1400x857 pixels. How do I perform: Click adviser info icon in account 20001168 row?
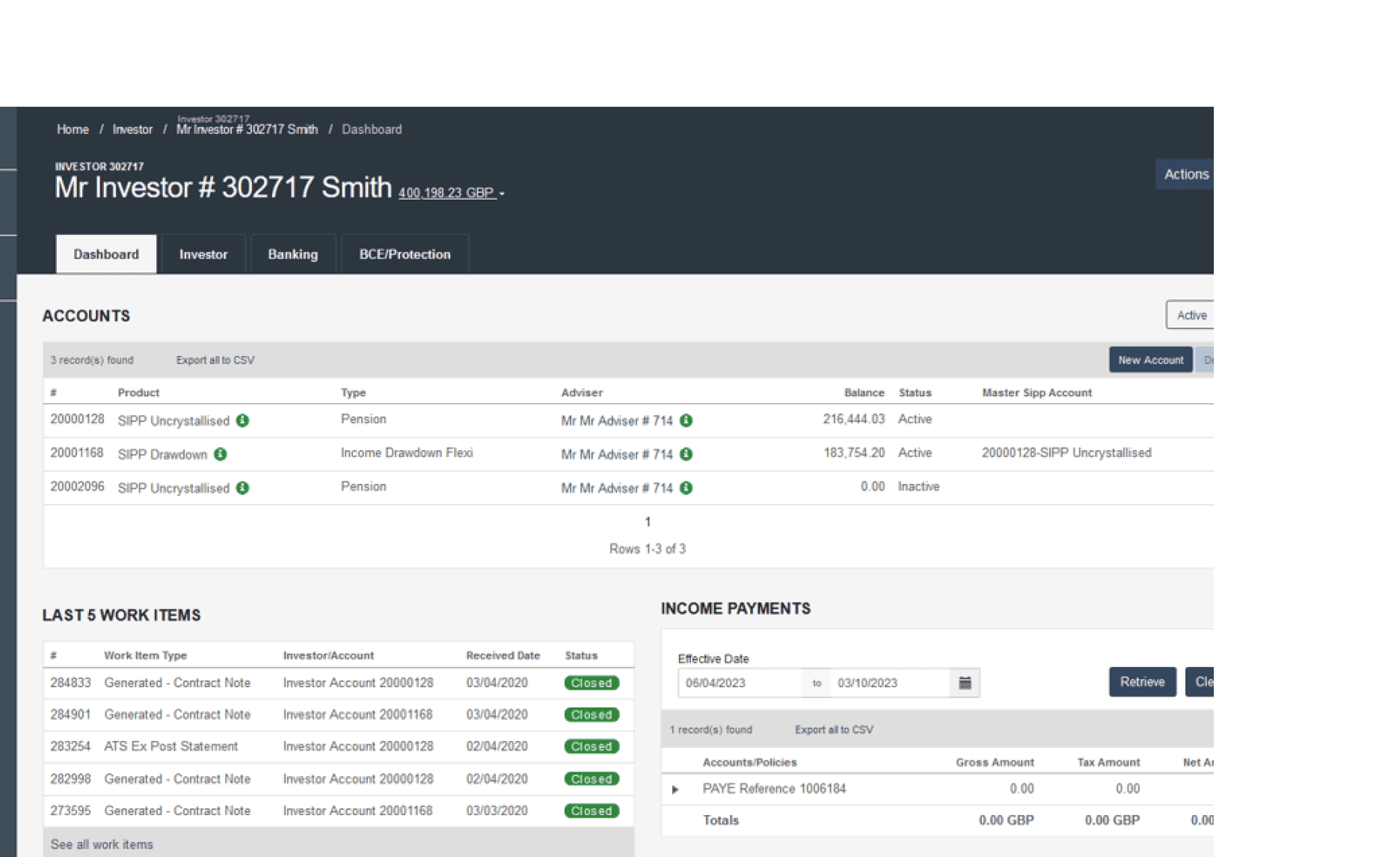pos(686,454)
